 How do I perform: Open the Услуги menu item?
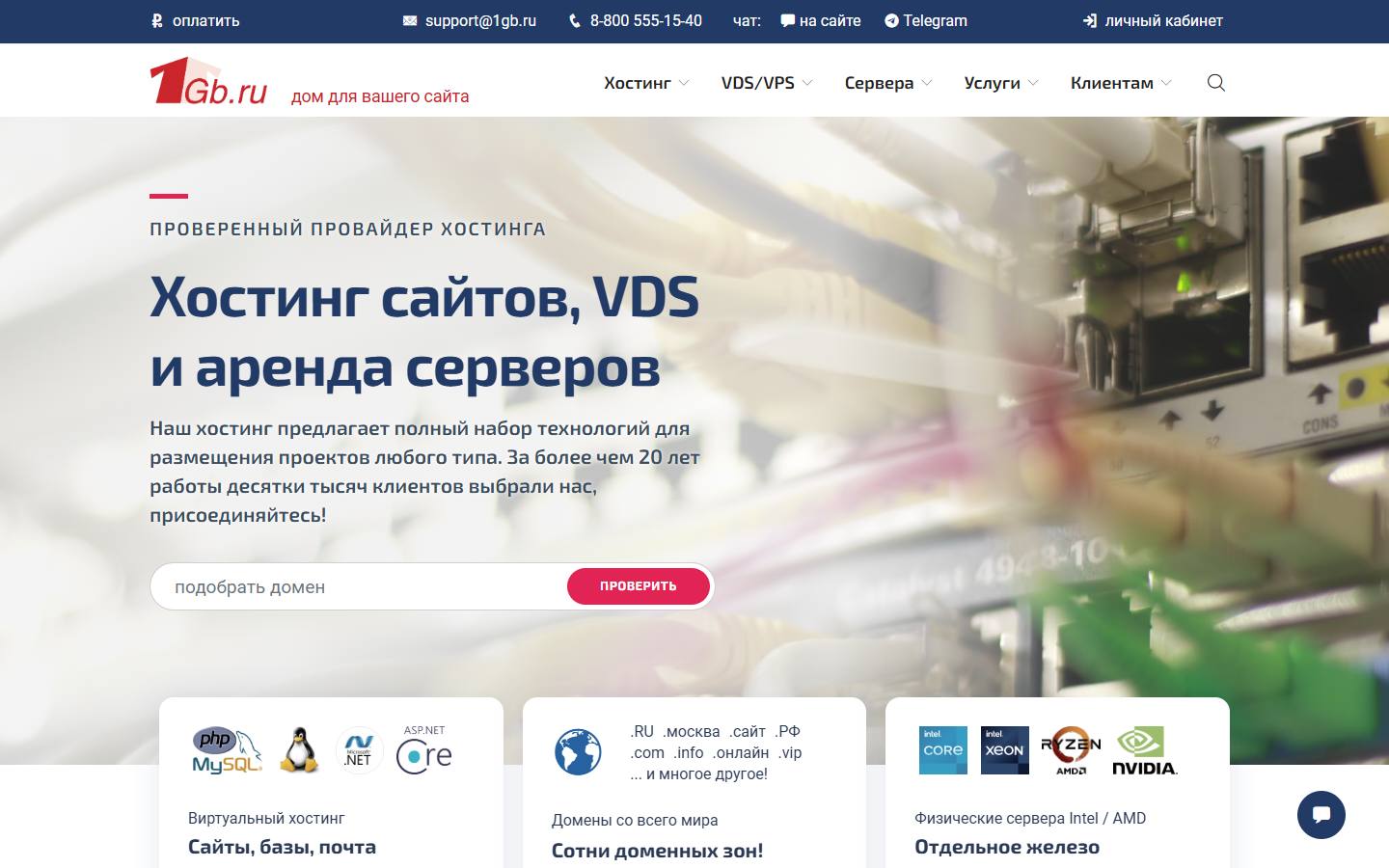[x=992, y=83]
